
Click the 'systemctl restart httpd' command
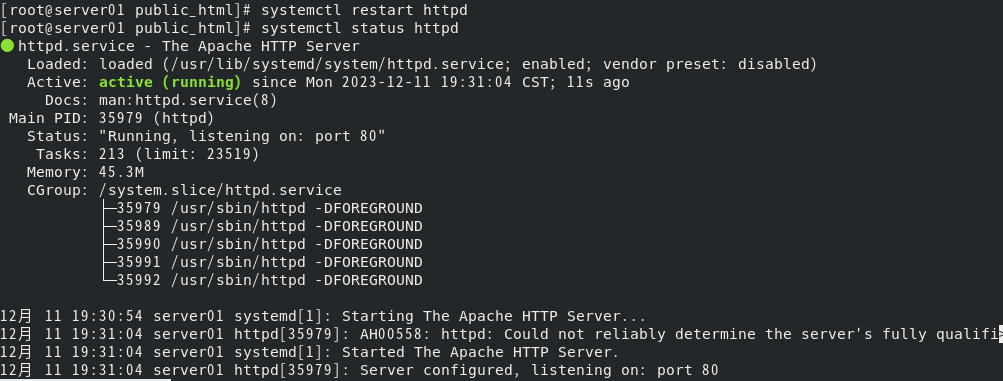point(364,10)
